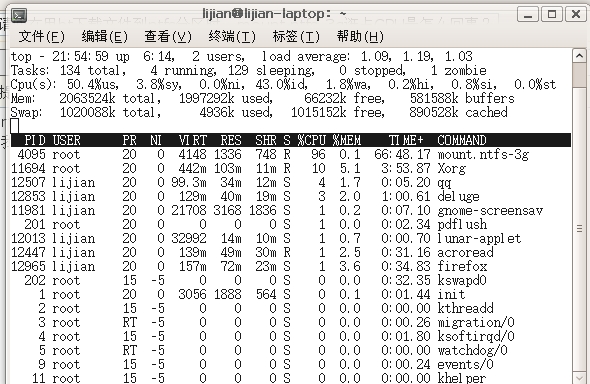Select the lunar-applet process name
Screen dimensions: 590x384
tap(479, 238)
